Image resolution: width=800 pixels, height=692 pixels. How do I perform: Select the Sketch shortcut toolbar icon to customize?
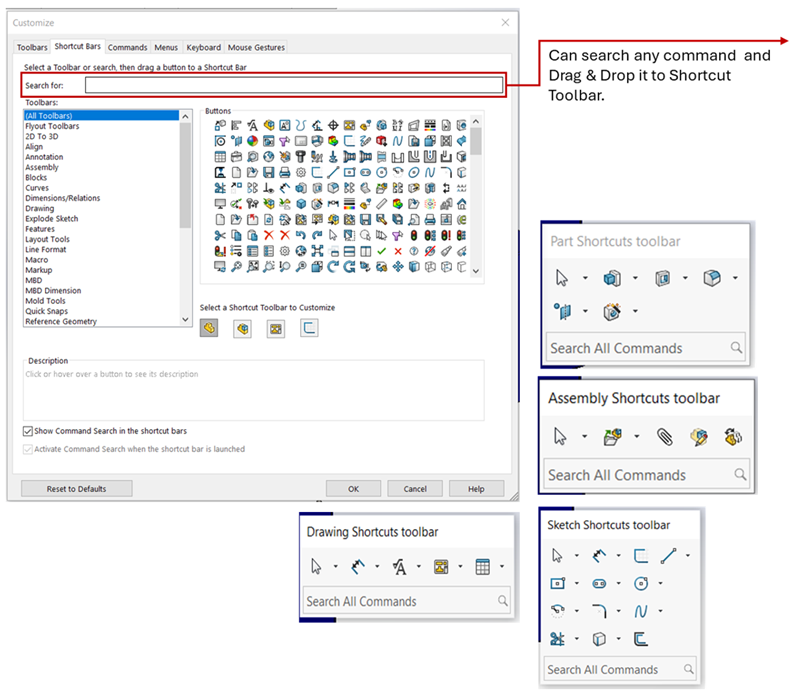[309, 327]
